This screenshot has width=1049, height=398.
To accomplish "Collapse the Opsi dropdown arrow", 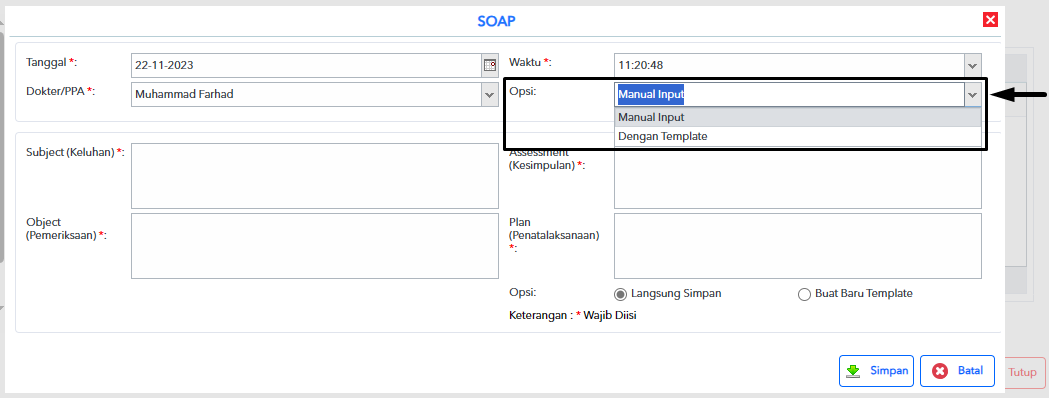I will [x=972, y=95].
